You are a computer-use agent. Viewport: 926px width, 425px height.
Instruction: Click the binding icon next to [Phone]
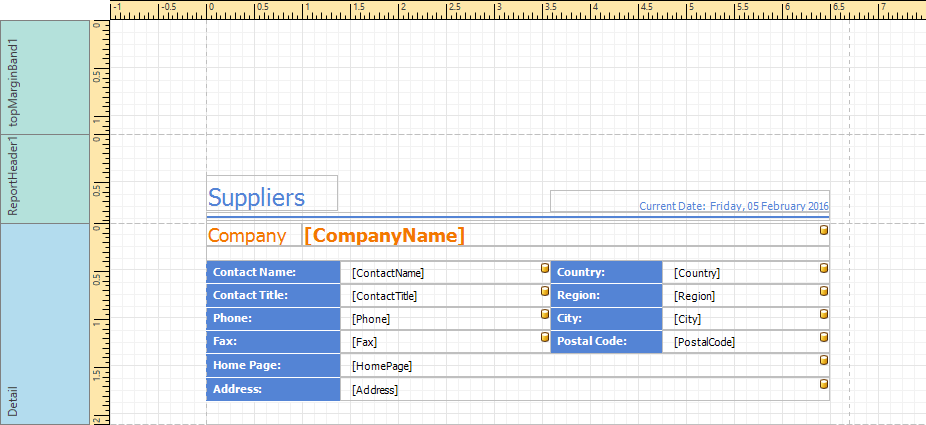point(545,314)
